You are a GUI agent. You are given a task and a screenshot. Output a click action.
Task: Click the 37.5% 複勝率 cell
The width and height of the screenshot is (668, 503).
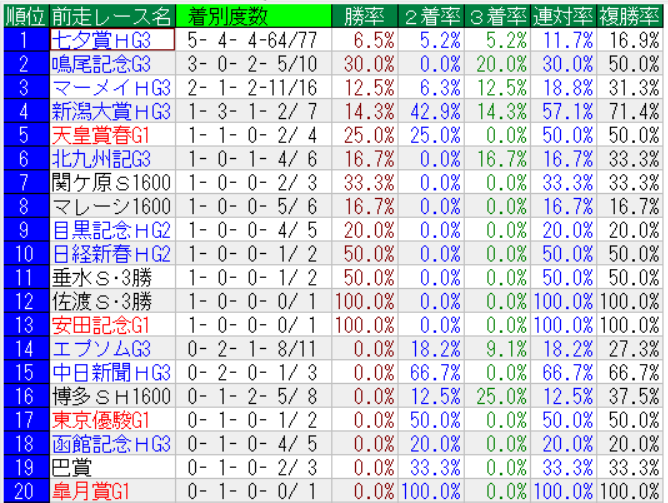pos(630,397)
